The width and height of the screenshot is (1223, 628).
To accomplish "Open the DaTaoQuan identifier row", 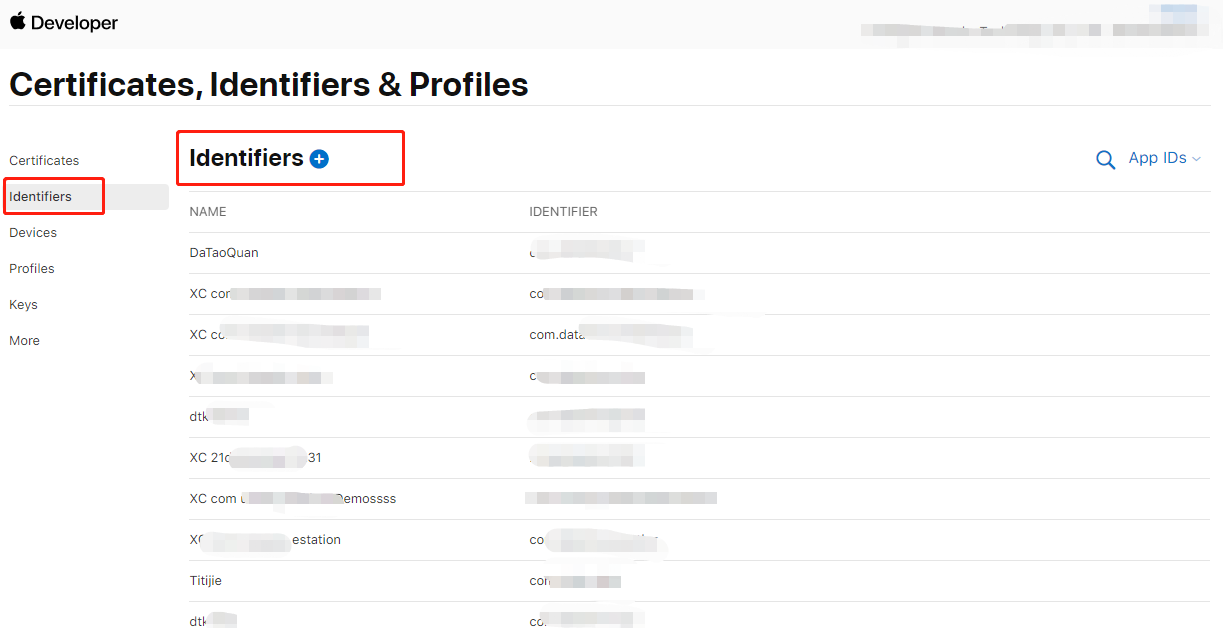I will click(699, 253).
